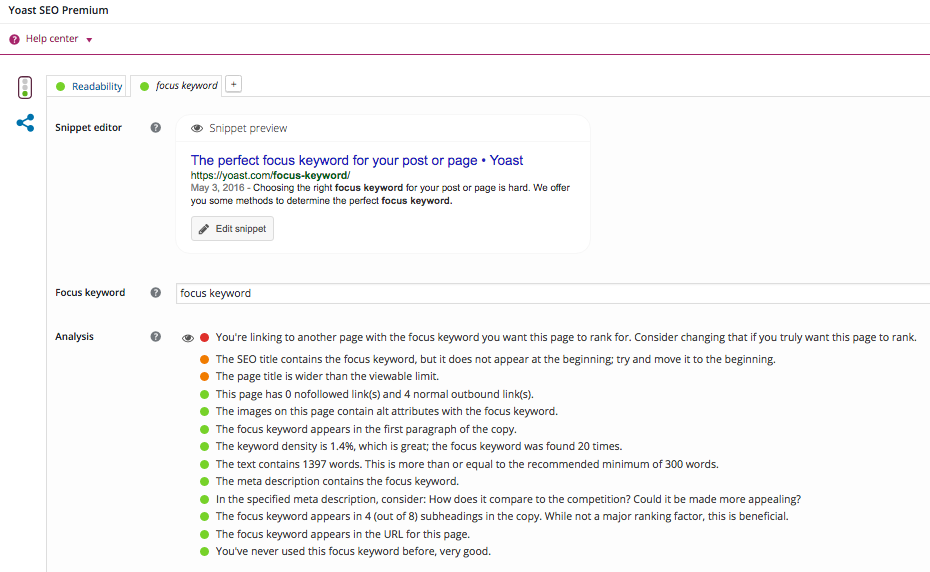The image size is (930, 572).
Task: Click green bullet for subheadings result
Action: point(205,517)
